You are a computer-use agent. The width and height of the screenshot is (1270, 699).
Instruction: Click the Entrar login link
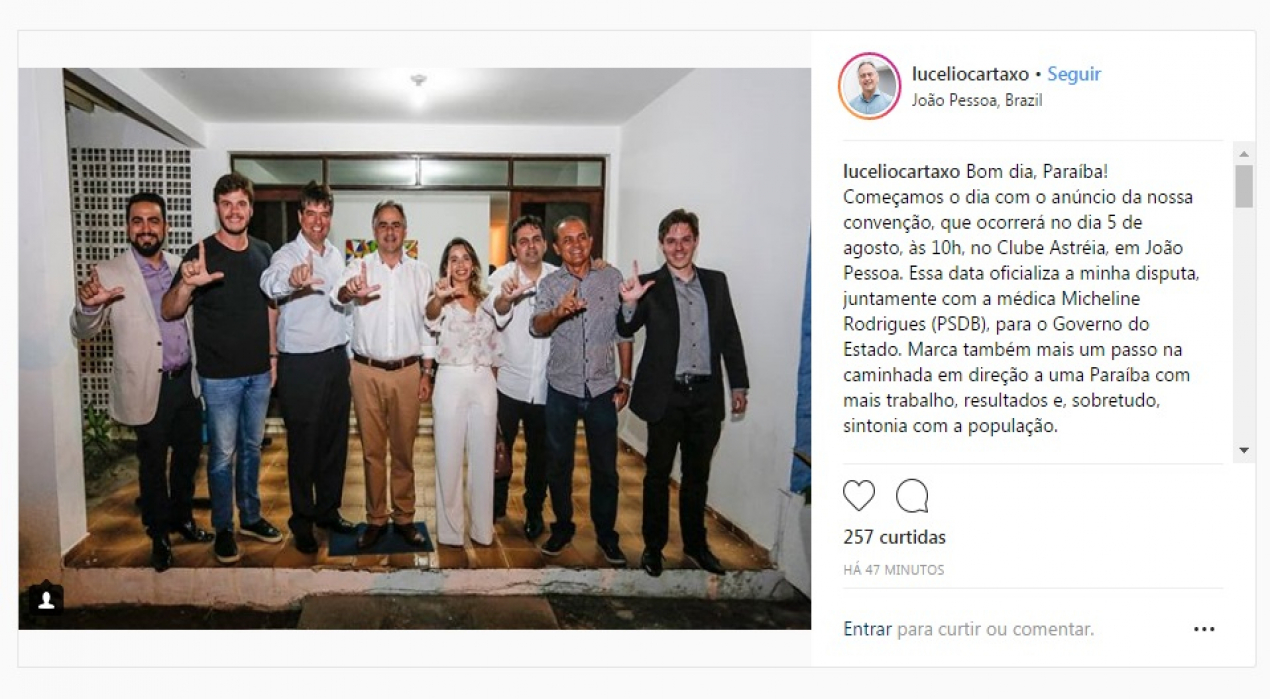click(867, 629)
